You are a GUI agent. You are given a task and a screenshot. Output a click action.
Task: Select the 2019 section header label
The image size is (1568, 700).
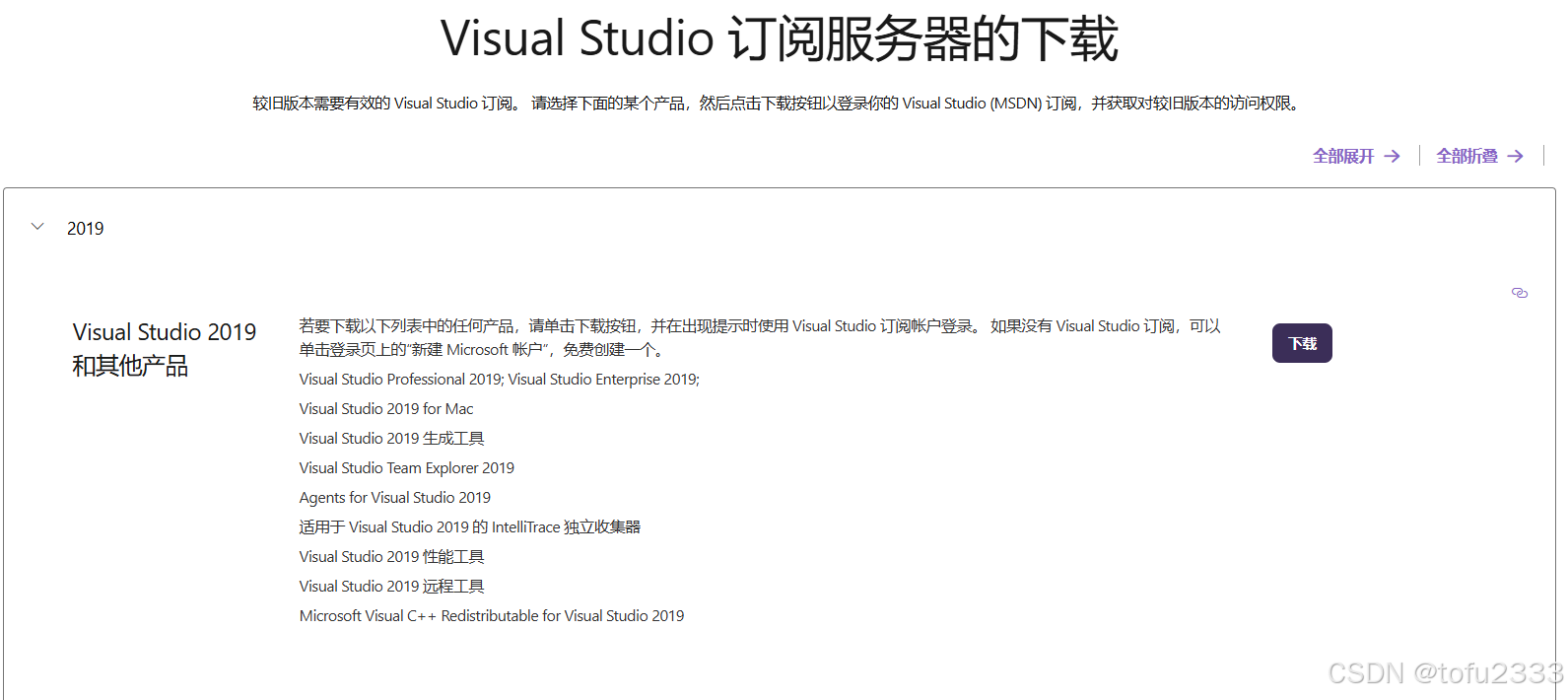[x=85, y=229]
